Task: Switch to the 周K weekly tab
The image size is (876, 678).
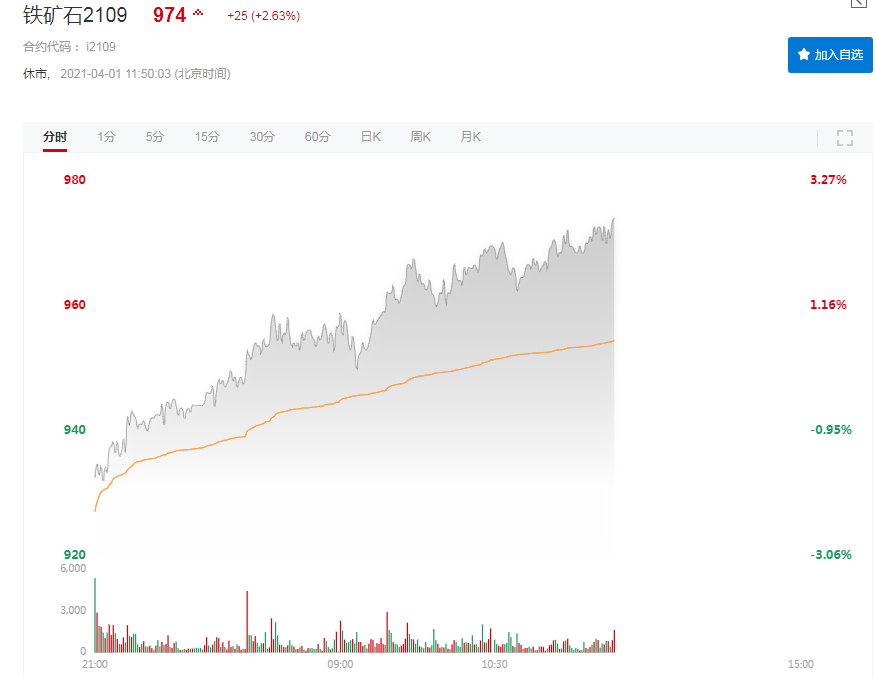Action: pyautogui.click(x=420, y=137)
